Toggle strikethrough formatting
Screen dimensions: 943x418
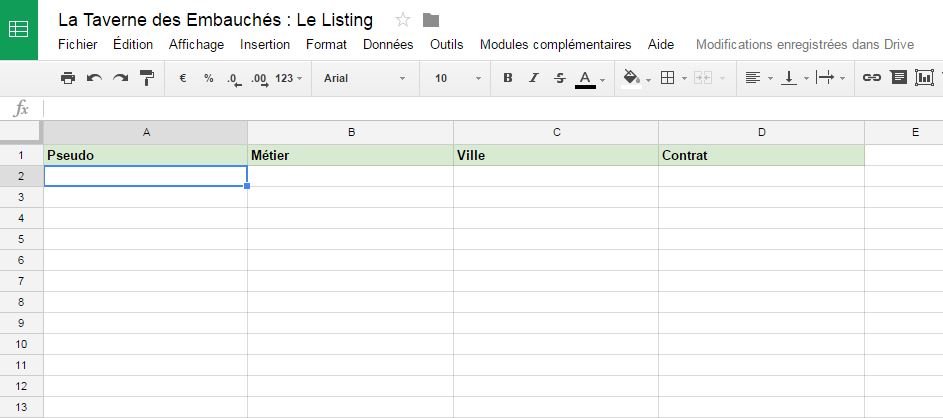[x=560, y=78]
